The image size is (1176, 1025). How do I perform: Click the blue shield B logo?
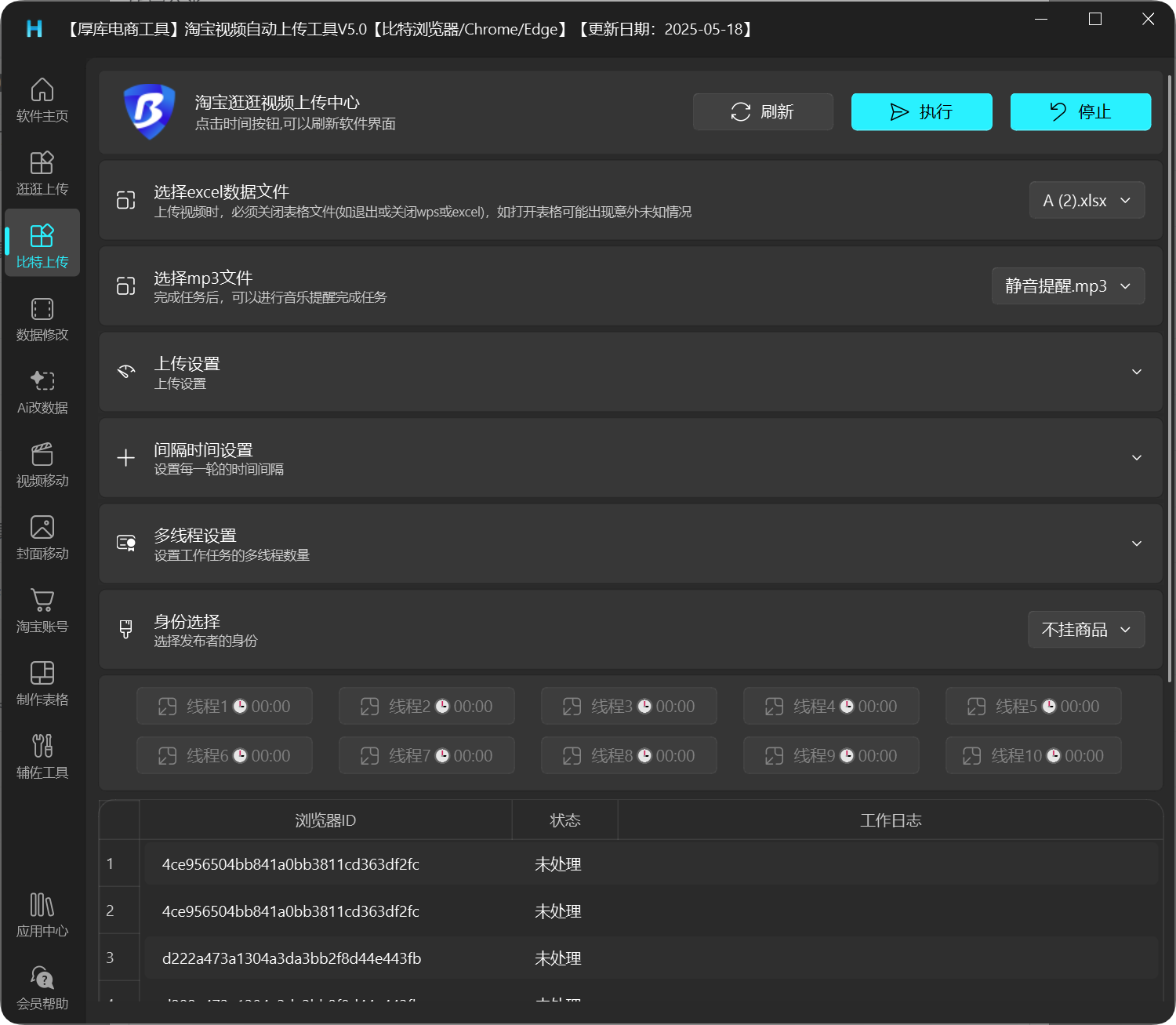[149, 111]
